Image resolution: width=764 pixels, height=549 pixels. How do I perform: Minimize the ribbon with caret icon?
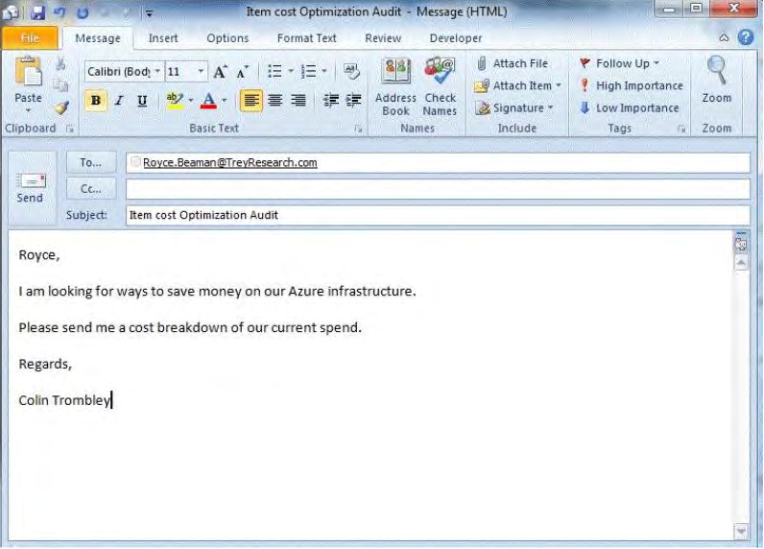point(724,38)
